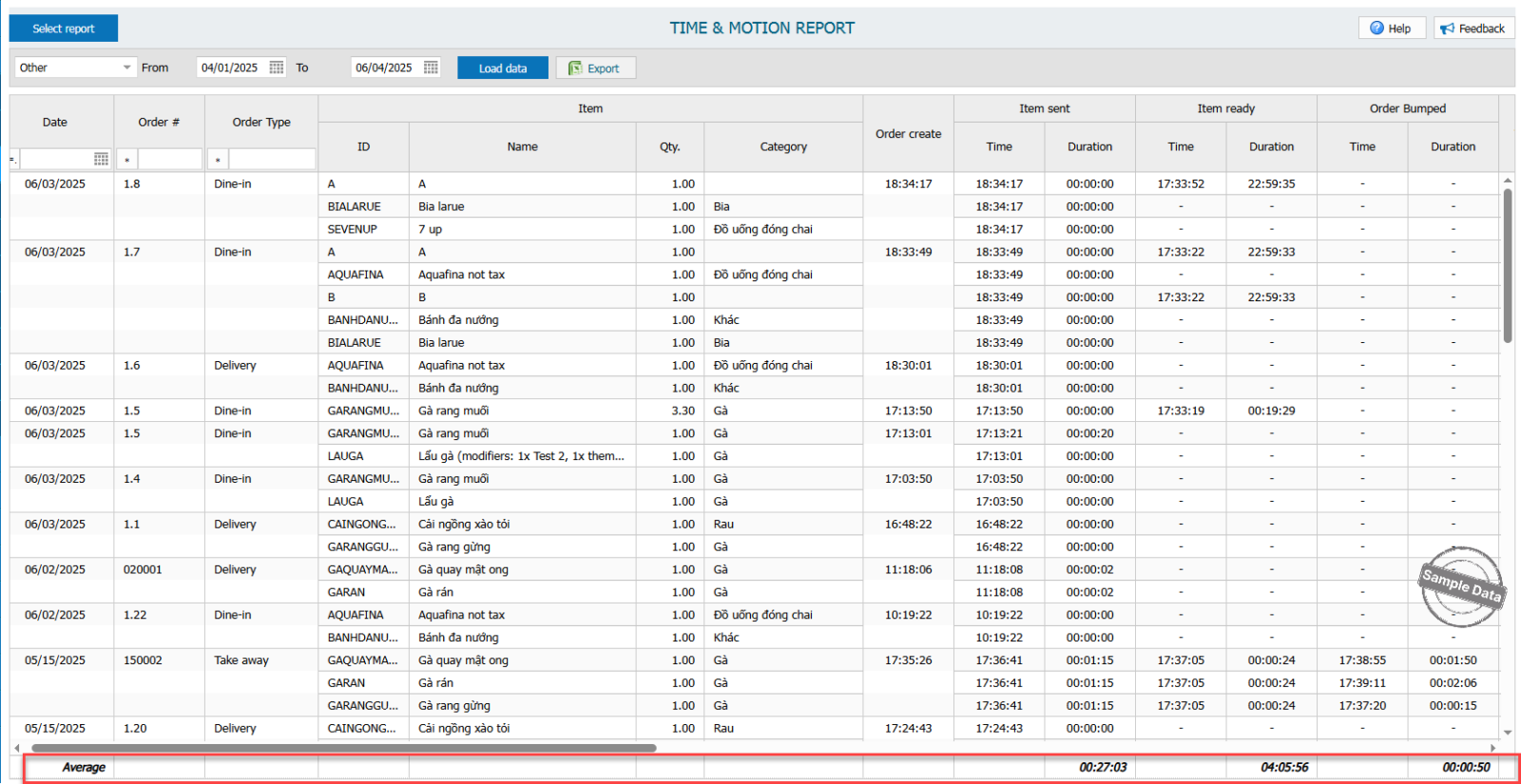Click the Order Bumped Time header
This screenshot has width=1521, height=784.
point(1362,146)
